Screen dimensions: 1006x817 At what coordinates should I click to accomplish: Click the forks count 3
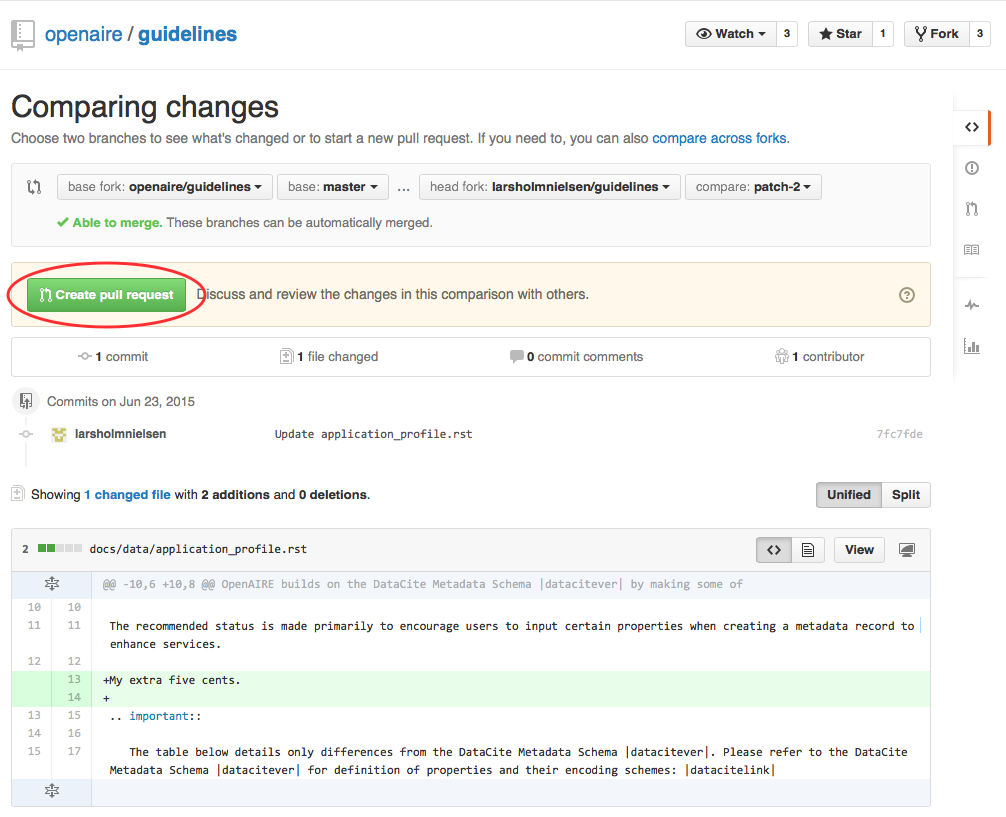980,34
